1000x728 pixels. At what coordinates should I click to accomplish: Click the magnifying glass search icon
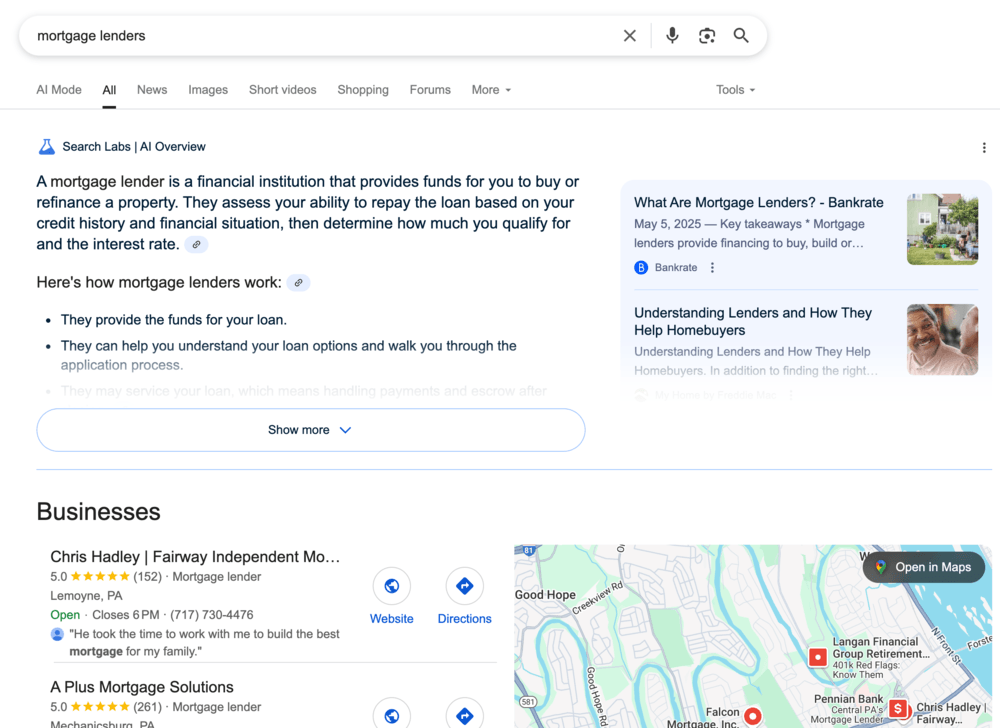pos(740,36)
